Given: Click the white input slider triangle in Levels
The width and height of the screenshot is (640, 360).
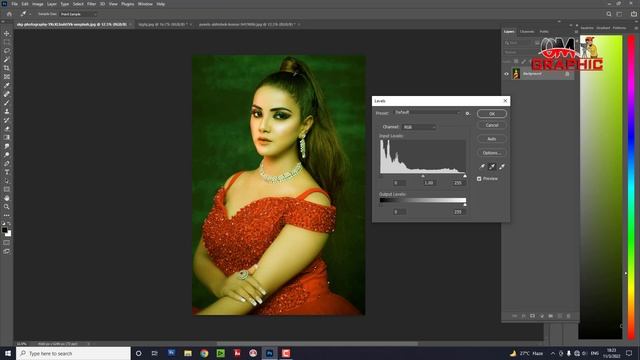Looking at the screenshot, I should click(465, 176).
